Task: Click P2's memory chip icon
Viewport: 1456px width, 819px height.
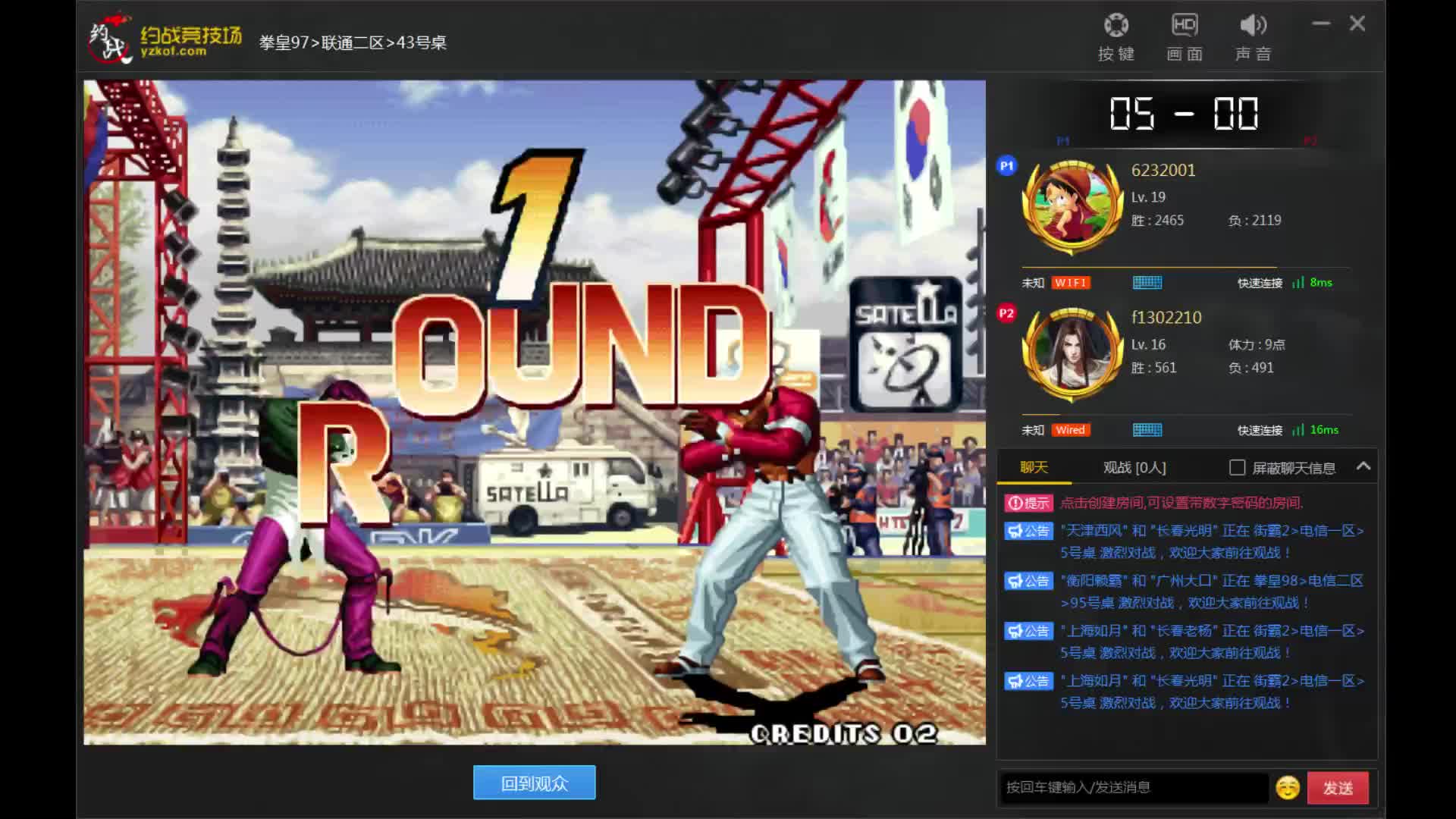Action: 1147,430
